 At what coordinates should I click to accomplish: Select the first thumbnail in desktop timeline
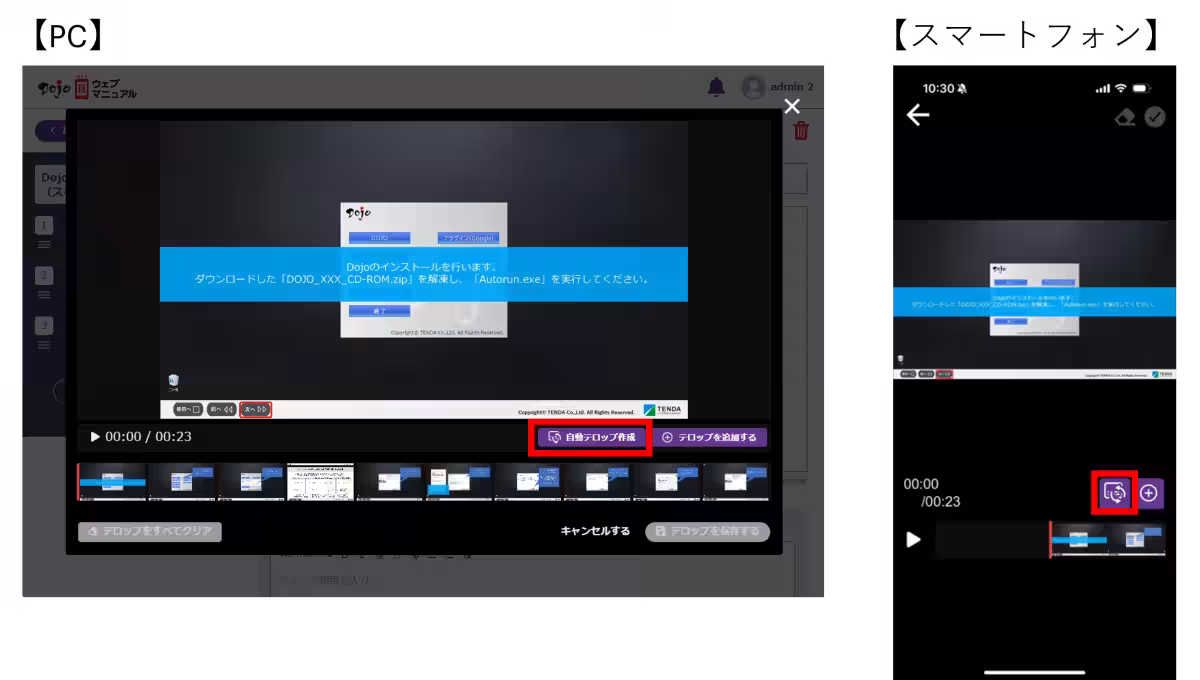click(x=113, y=481)
